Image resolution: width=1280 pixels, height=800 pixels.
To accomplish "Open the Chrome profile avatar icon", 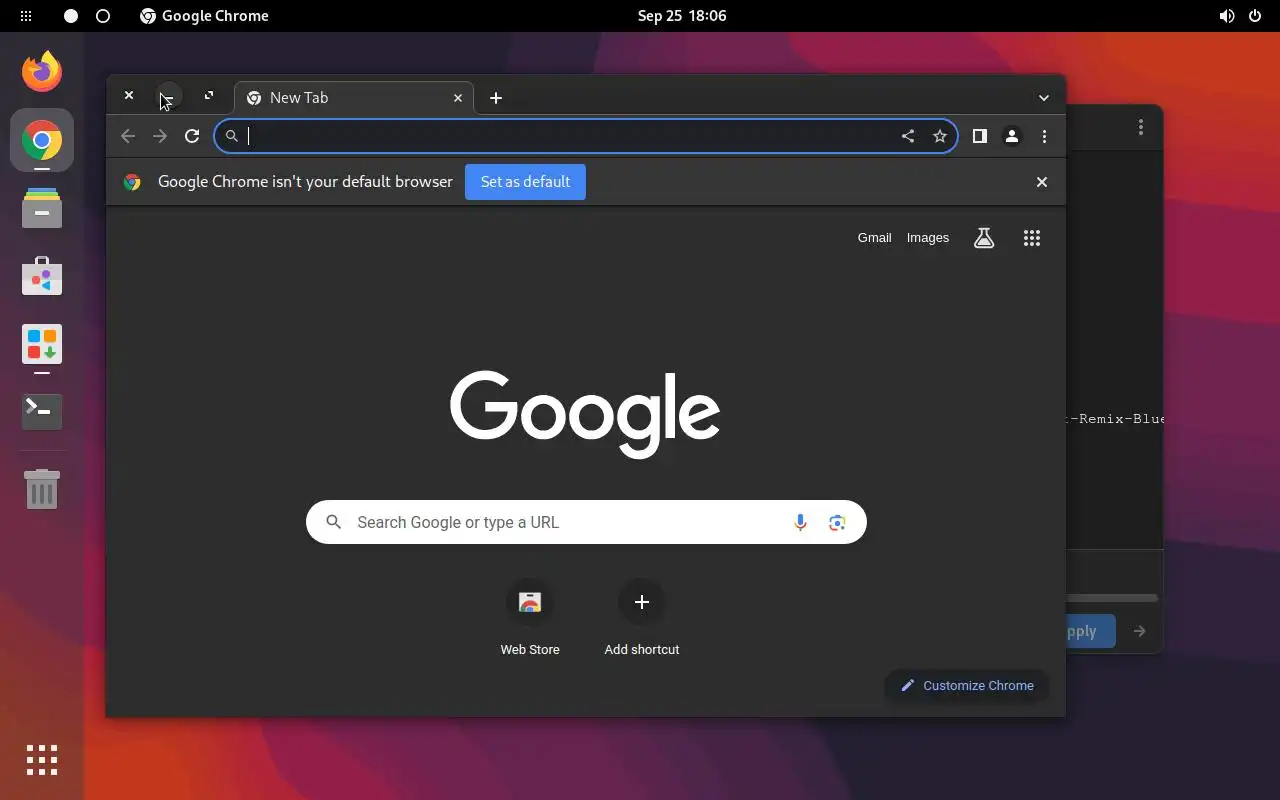I will 1012,136.
